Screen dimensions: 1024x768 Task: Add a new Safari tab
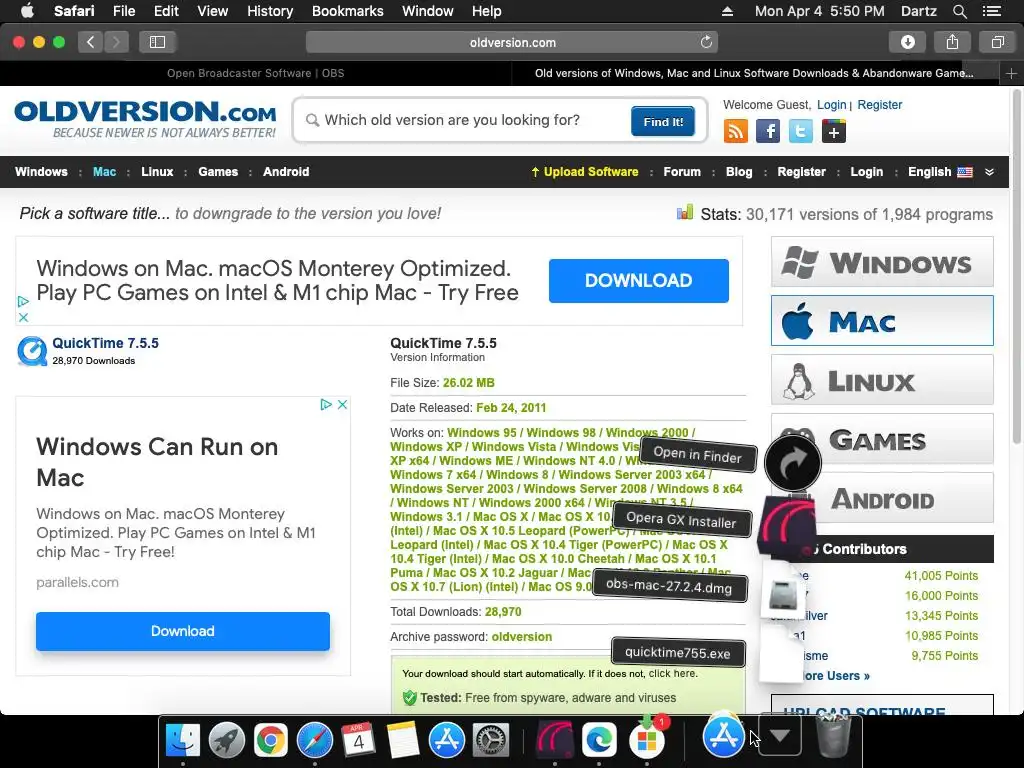1011,73
